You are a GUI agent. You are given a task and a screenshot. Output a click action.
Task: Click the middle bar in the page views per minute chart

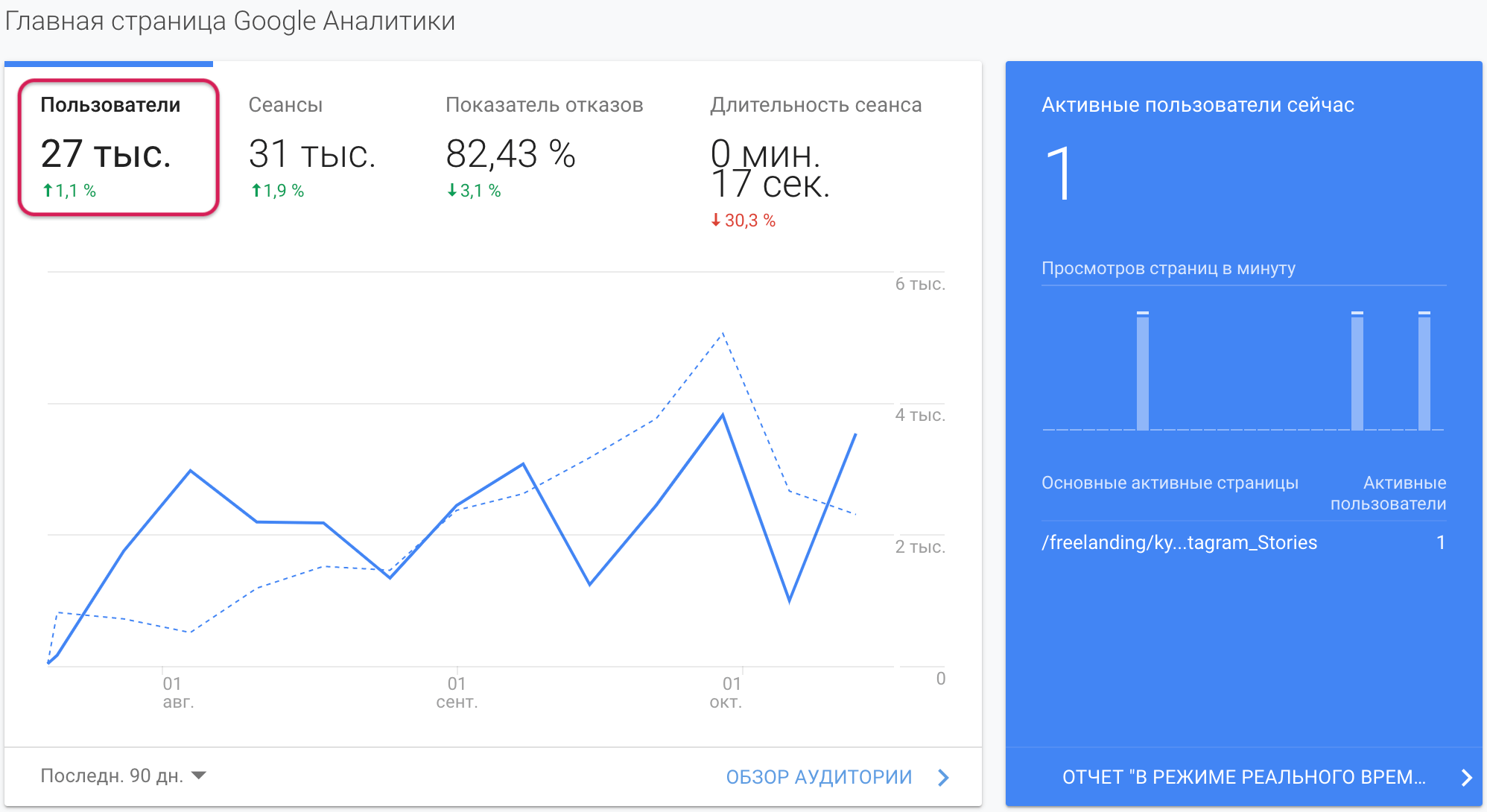(x=1357, y=371)
